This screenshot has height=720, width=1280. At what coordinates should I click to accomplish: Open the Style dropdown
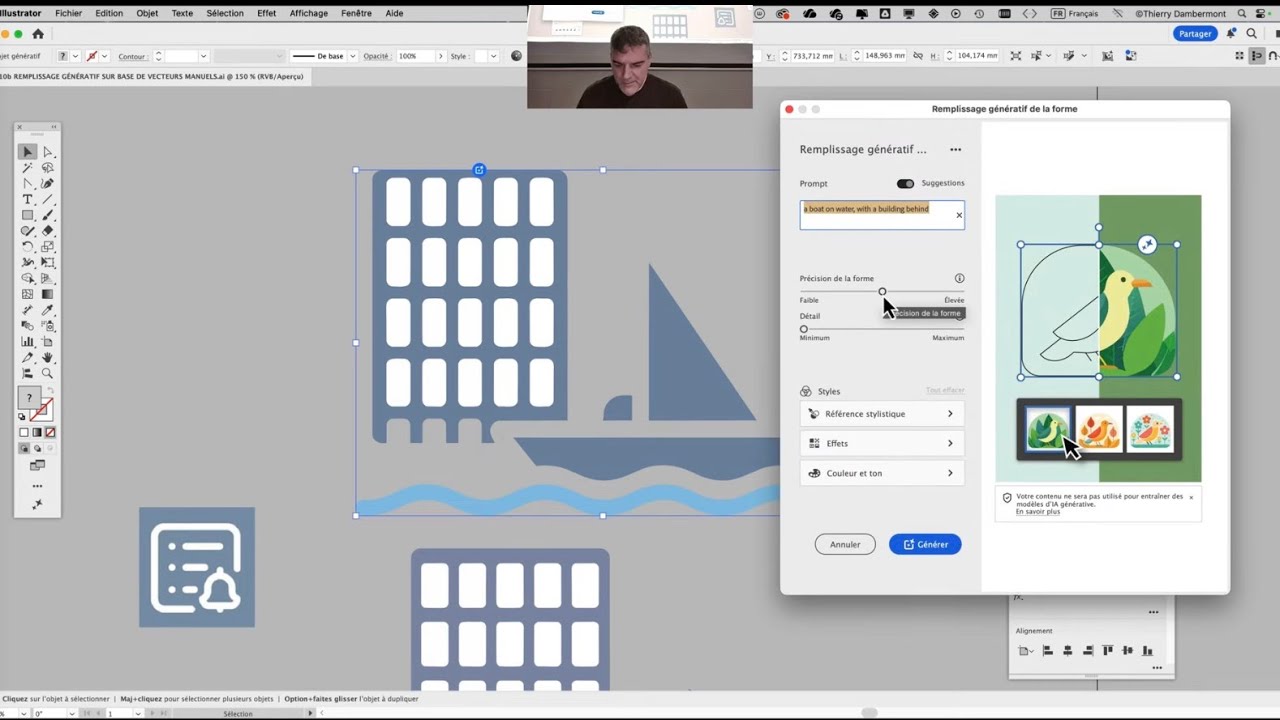pyautogui.click(x=492, y=56)
